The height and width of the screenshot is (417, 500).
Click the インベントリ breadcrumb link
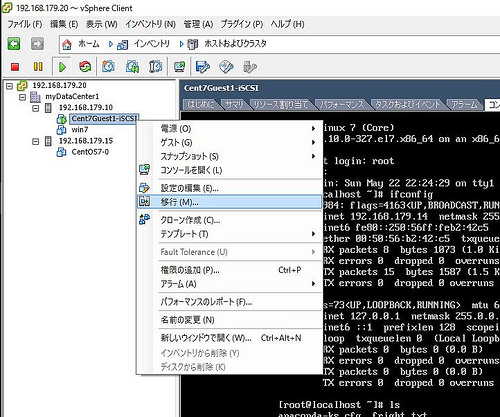tap(152, 44)
